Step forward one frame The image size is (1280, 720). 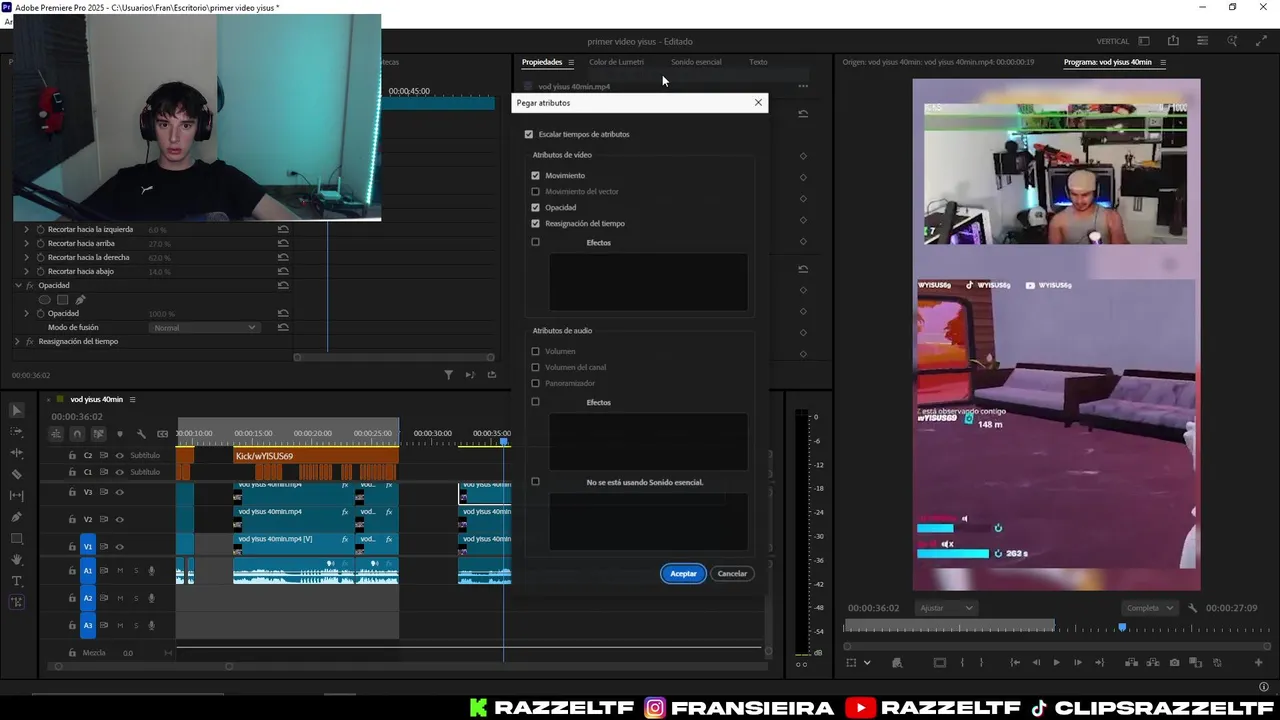point(1077,663)
